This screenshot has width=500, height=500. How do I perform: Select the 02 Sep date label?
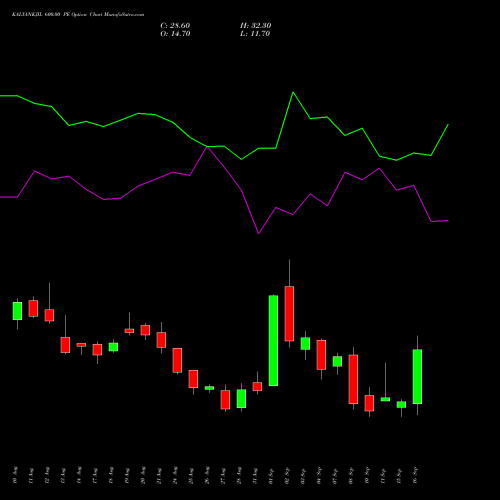[x=287, y=476]
